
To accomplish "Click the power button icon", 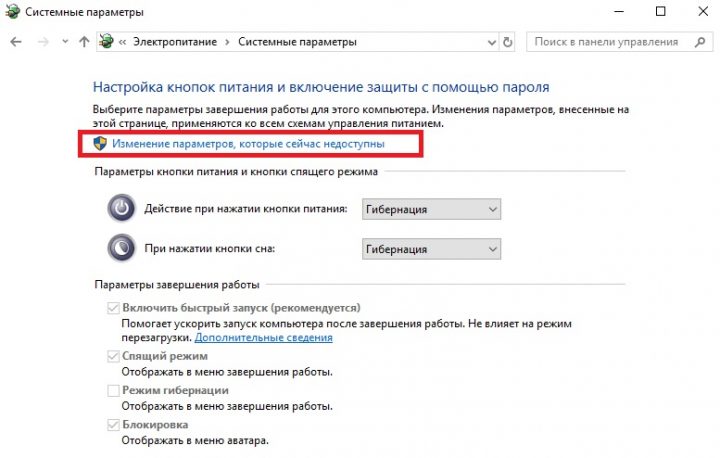I will [120, 209].
